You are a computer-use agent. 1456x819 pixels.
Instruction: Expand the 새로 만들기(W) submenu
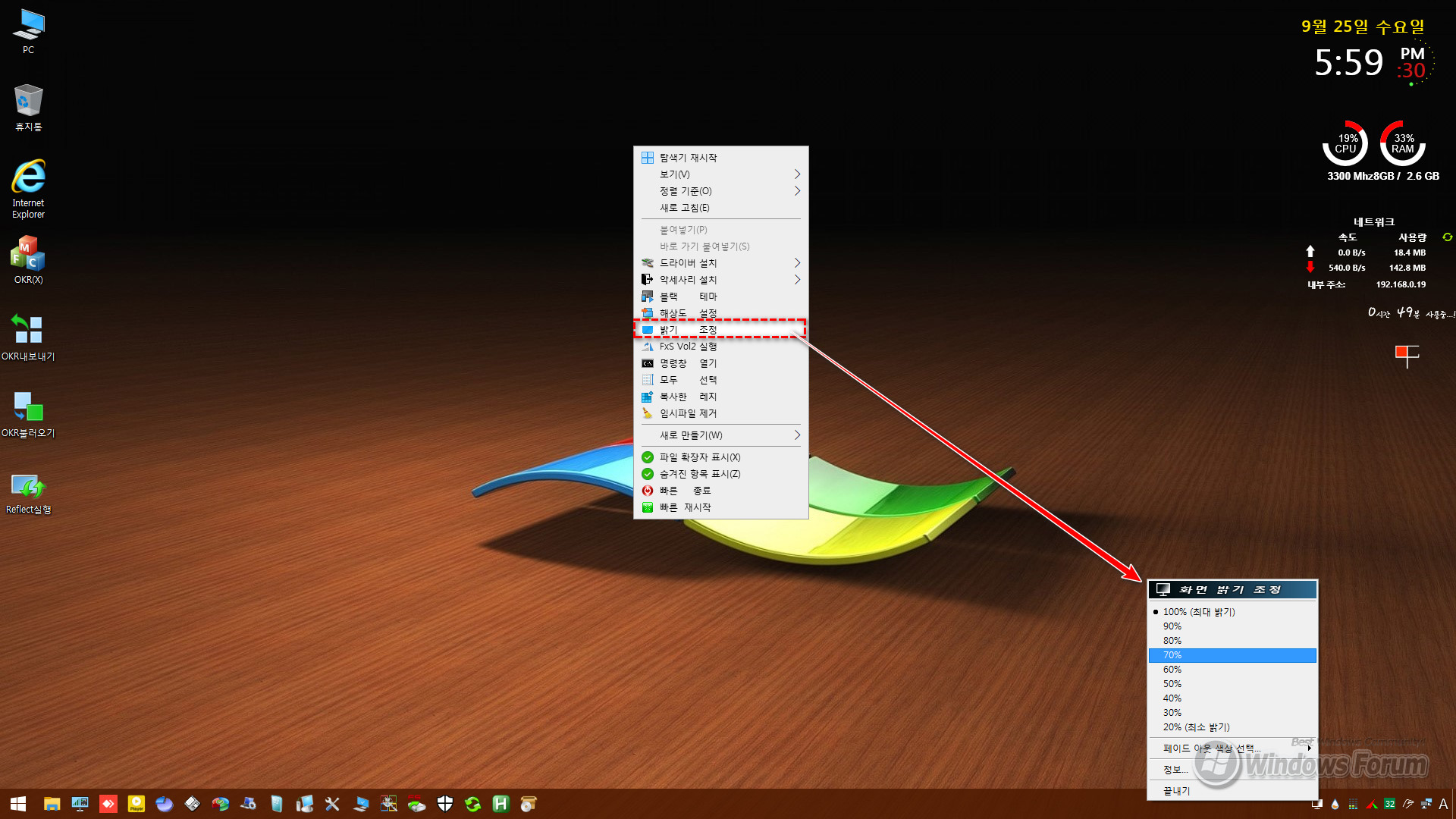click(720, 435)
